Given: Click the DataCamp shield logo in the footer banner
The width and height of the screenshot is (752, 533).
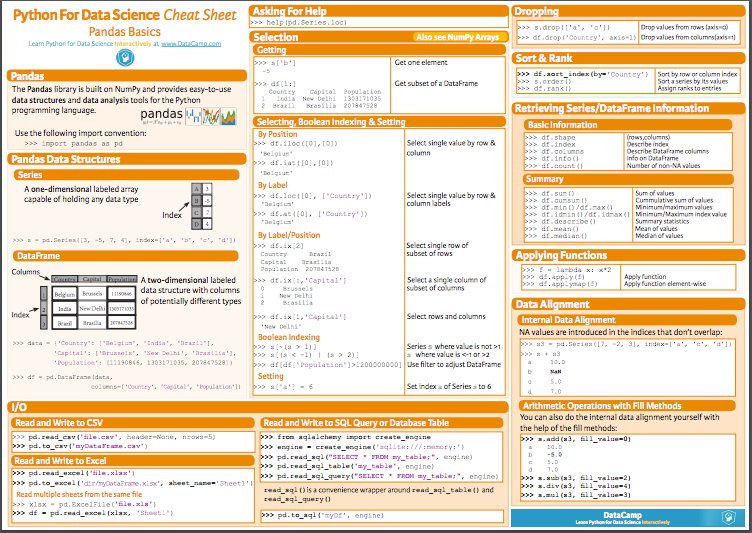Looking at the screenshot, I should [x=729, y=518].
